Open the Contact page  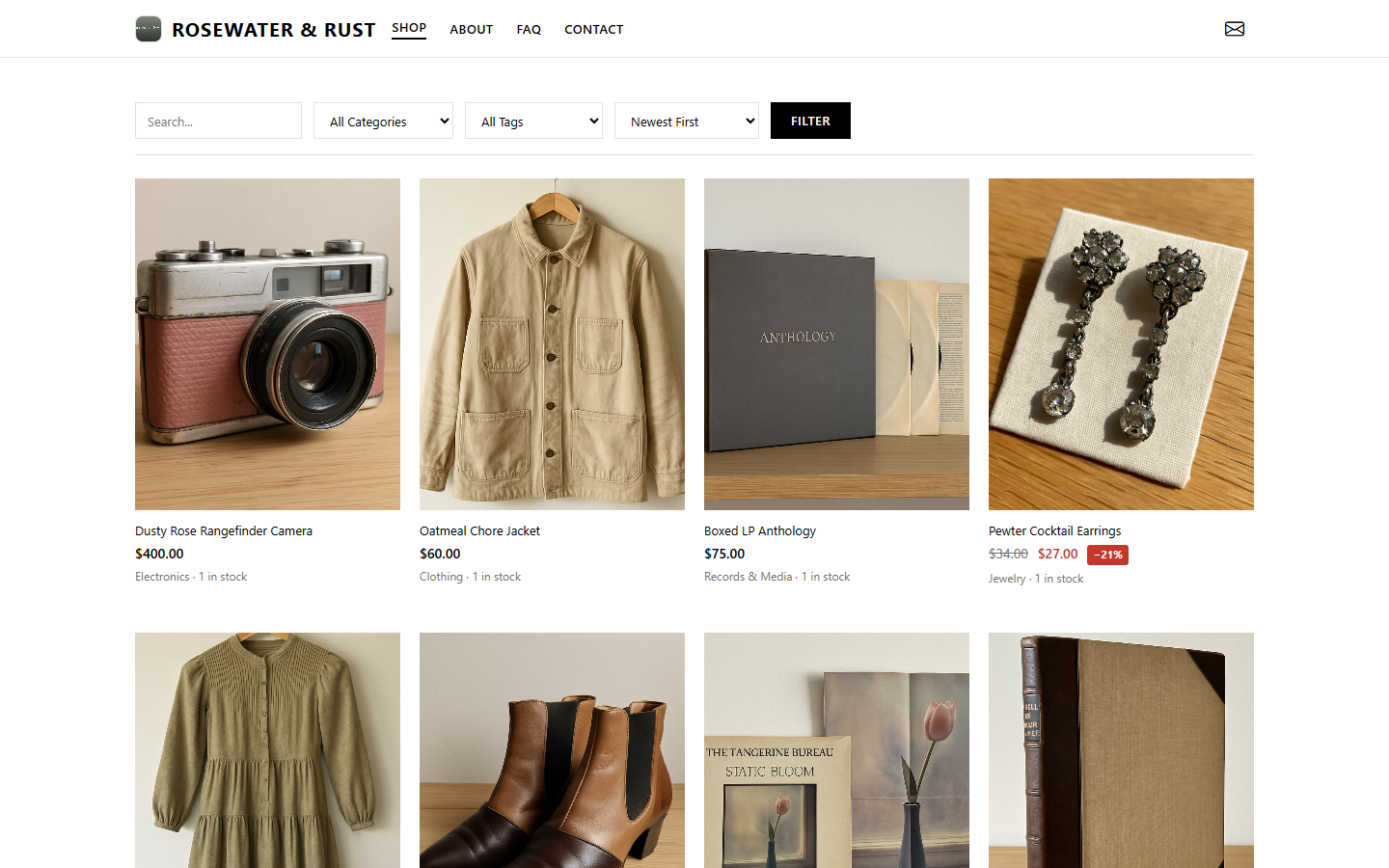point(593,30)
